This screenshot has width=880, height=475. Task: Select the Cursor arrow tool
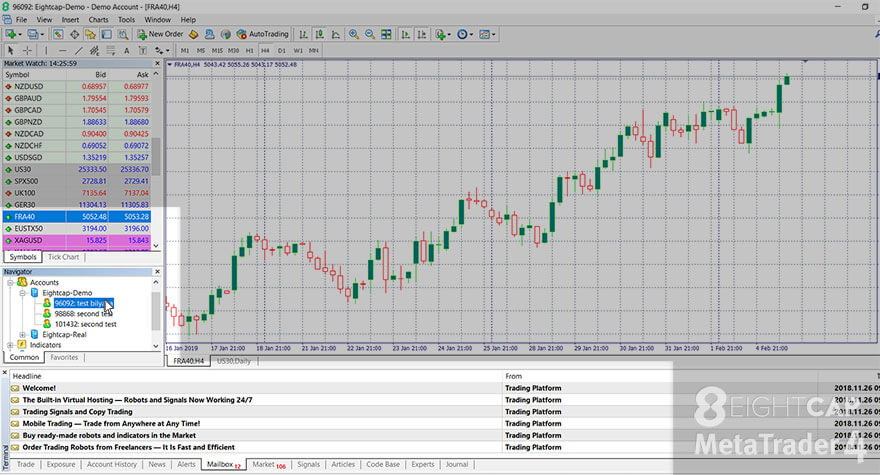(11, 51)
